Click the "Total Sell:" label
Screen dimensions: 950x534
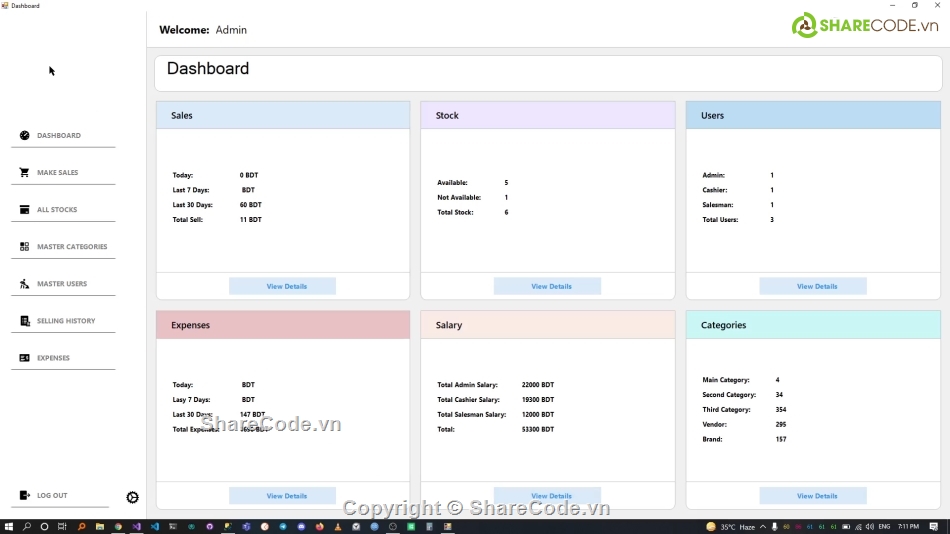tap(188, 219)
